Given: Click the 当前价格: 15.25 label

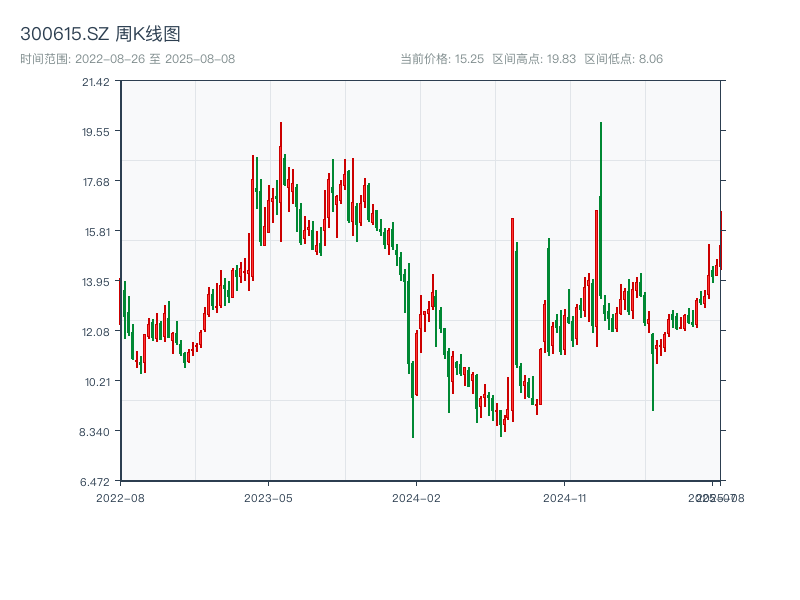Looking at the screenshot, I should pos(442,59).
